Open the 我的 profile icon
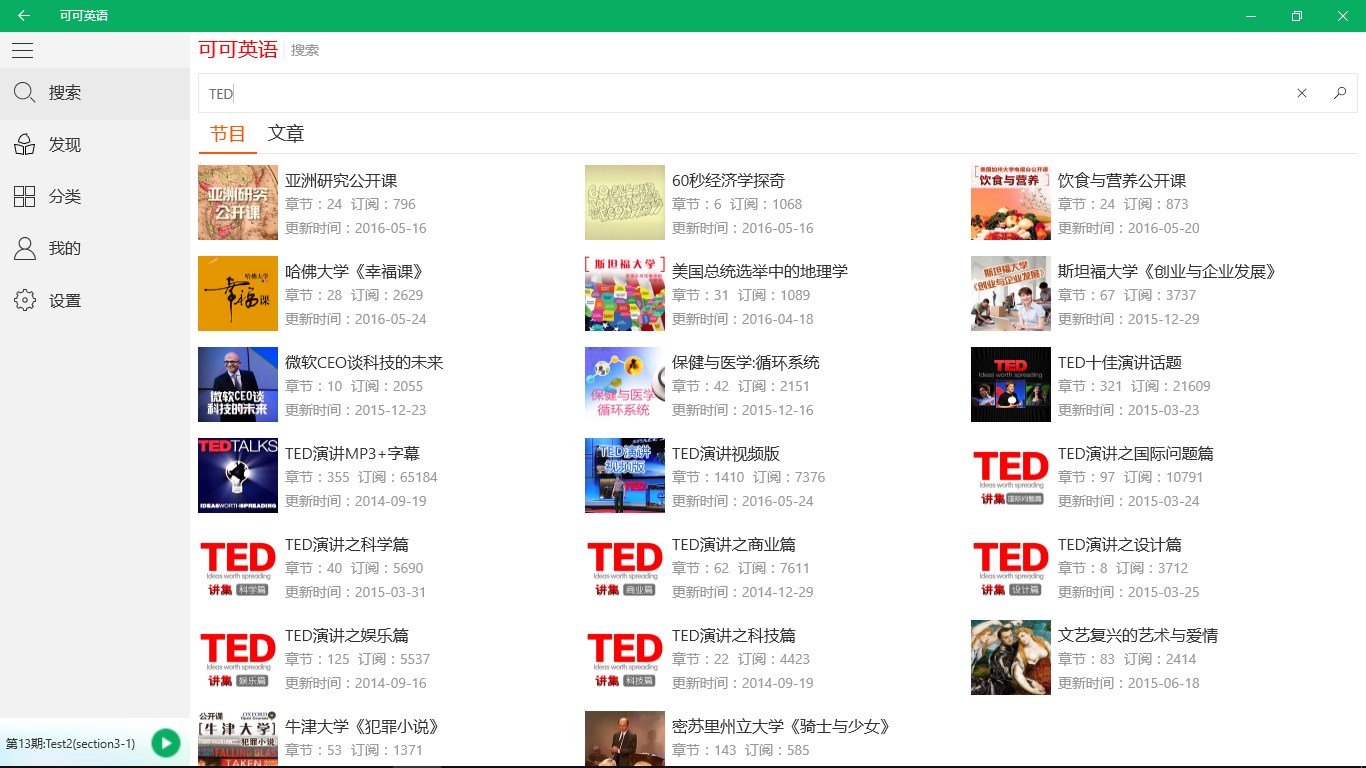This screenshot has height=768, width=1366. coord(25,249)
